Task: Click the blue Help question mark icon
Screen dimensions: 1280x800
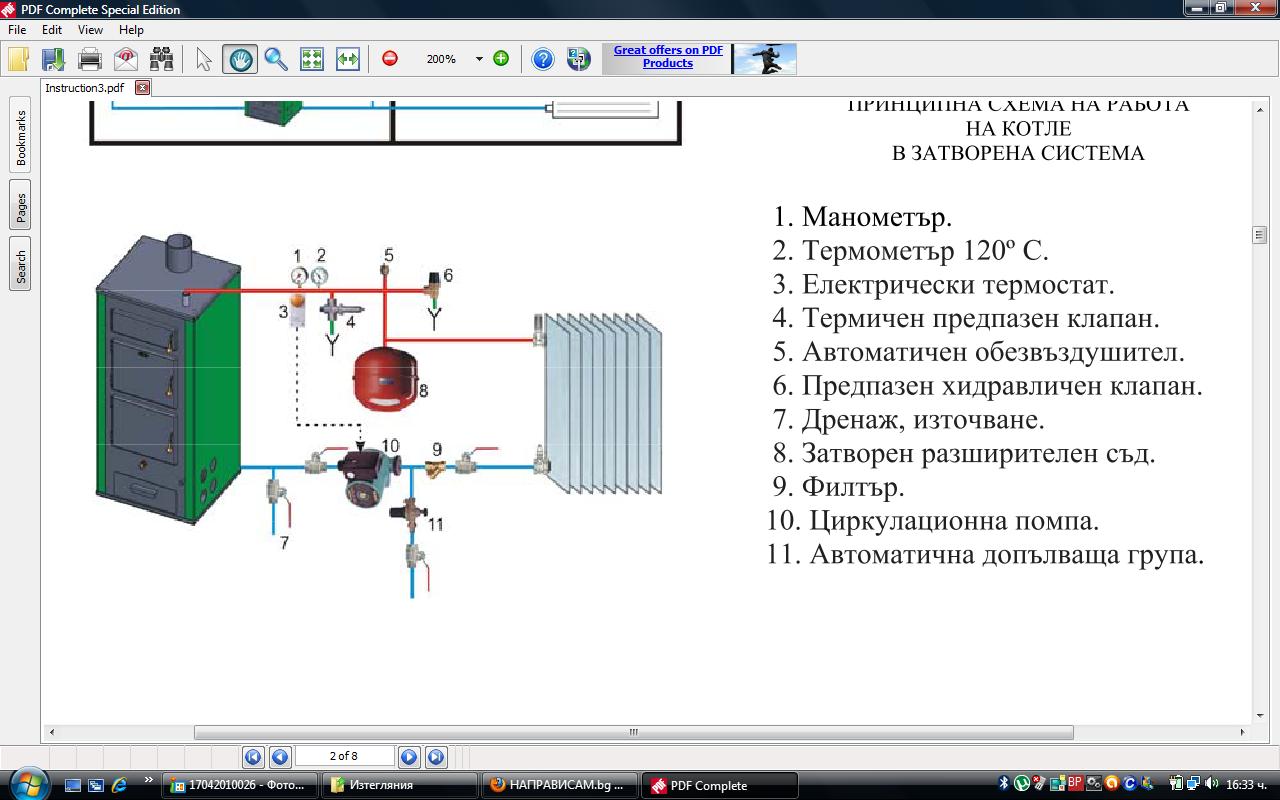Action: [x=542, y=59]
